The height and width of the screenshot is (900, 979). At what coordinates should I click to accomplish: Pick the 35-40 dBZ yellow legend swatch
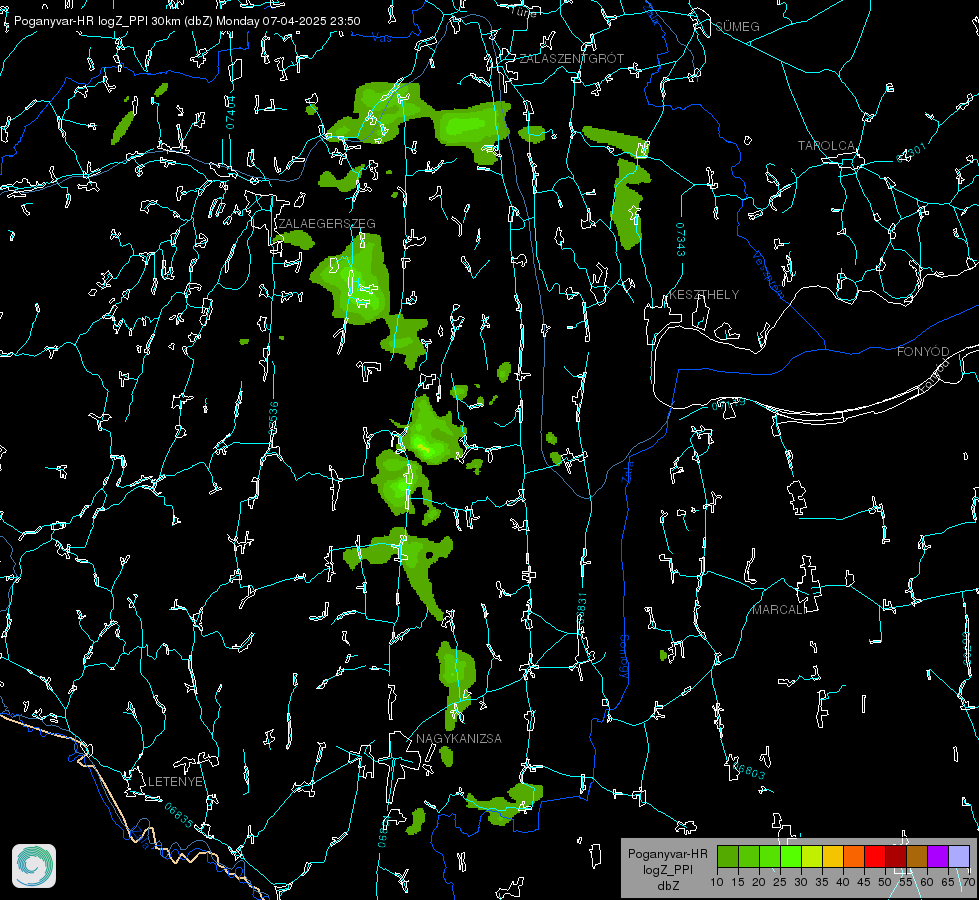coord(833,856)
